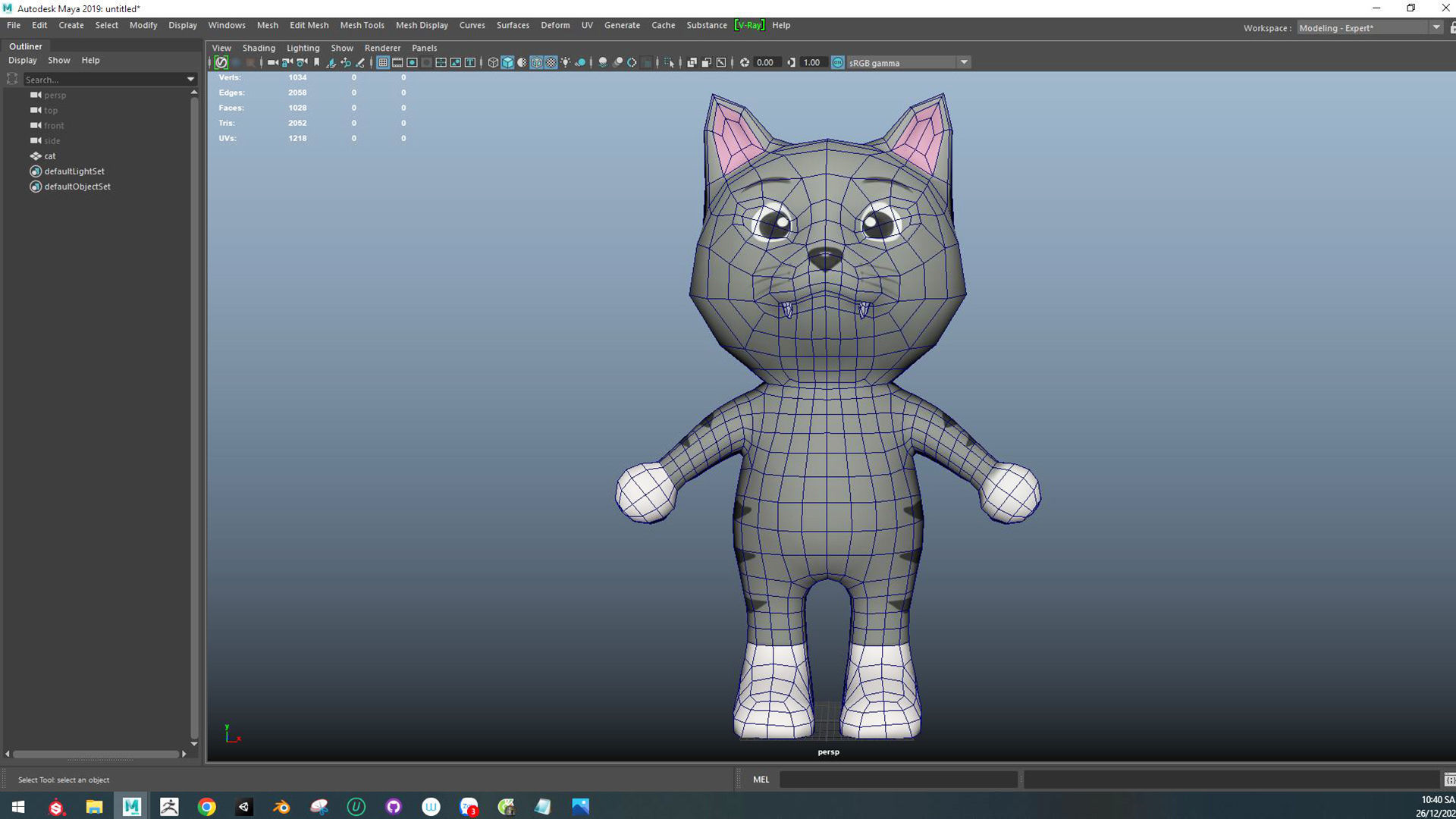The image size is (1456, 819).
Task: Click the Outliner scroll-down arrow
Action: coord(194,744)
